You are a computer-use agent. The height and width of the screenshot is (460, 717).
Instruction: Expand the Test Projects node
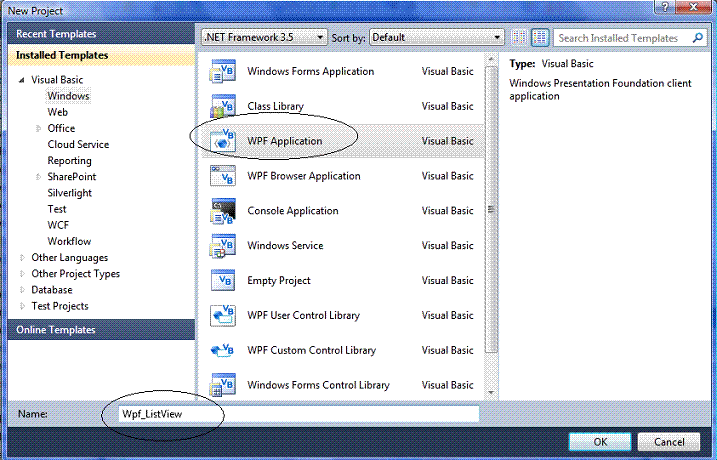coord(22,306)
